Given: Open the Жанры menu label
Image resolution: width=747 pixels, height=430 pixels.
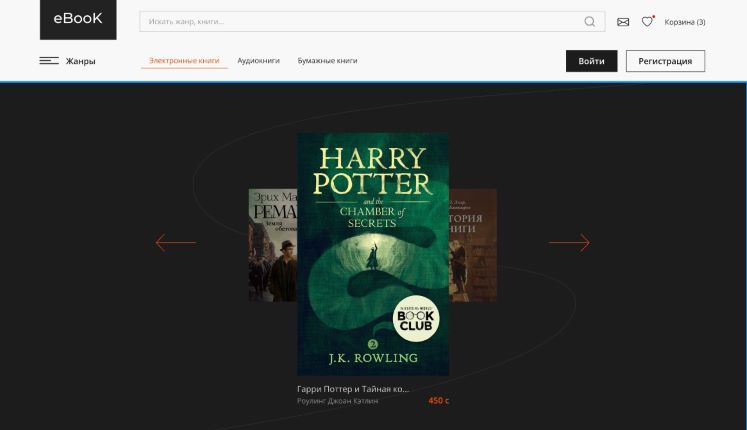Looking at the screenshot, I should [x=81, y=61].
